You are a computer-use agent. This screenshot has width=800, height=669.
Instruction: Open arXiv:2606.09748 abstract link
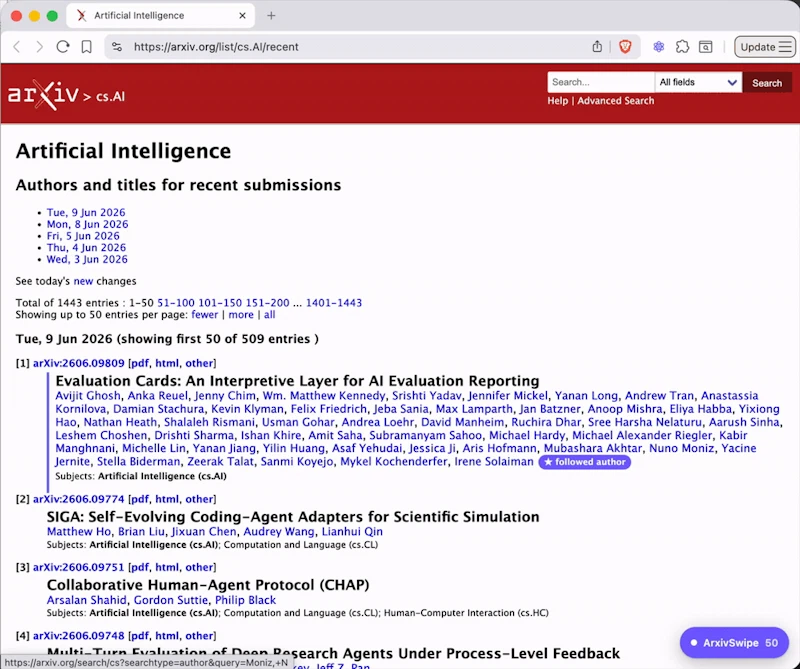pyautogui.click(x=79, y=636)
